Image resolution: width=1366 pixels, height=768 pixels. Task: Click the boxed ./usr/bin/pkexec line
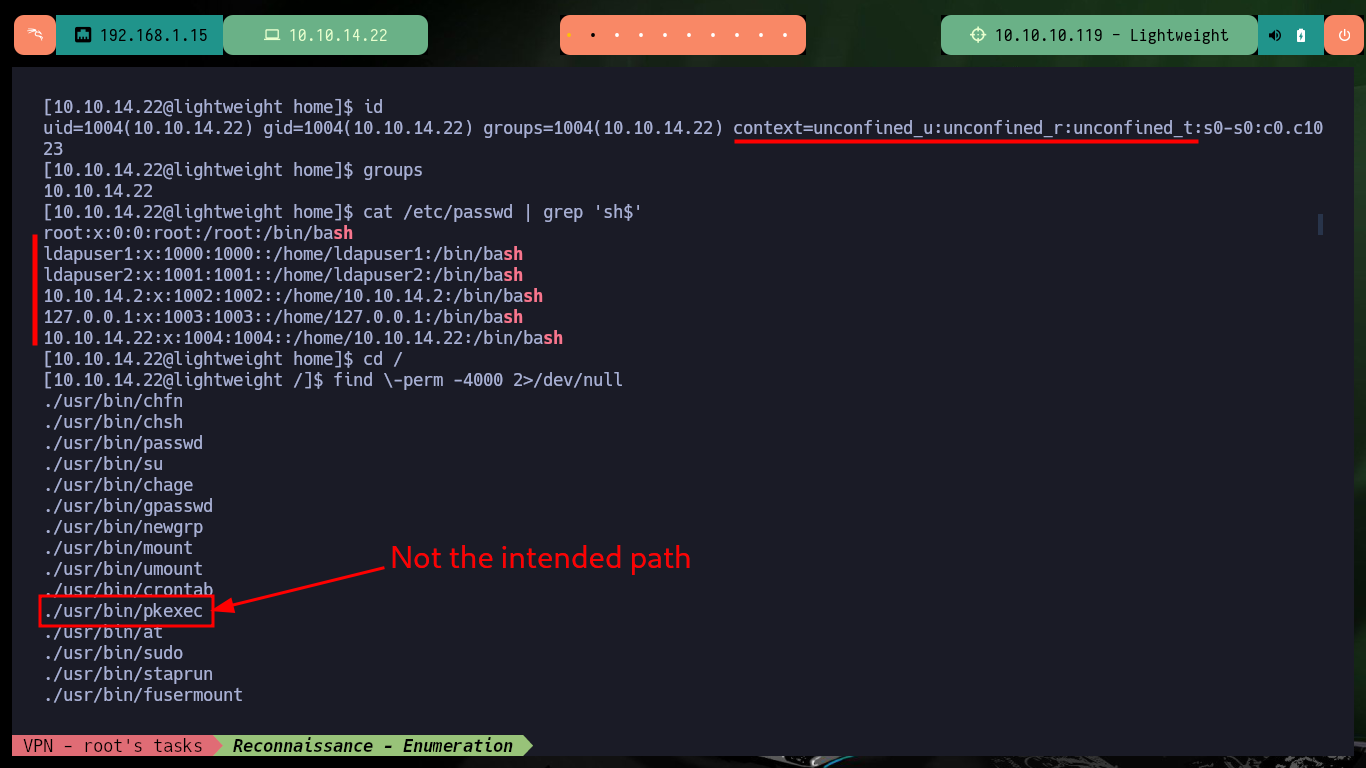point(124,611)
